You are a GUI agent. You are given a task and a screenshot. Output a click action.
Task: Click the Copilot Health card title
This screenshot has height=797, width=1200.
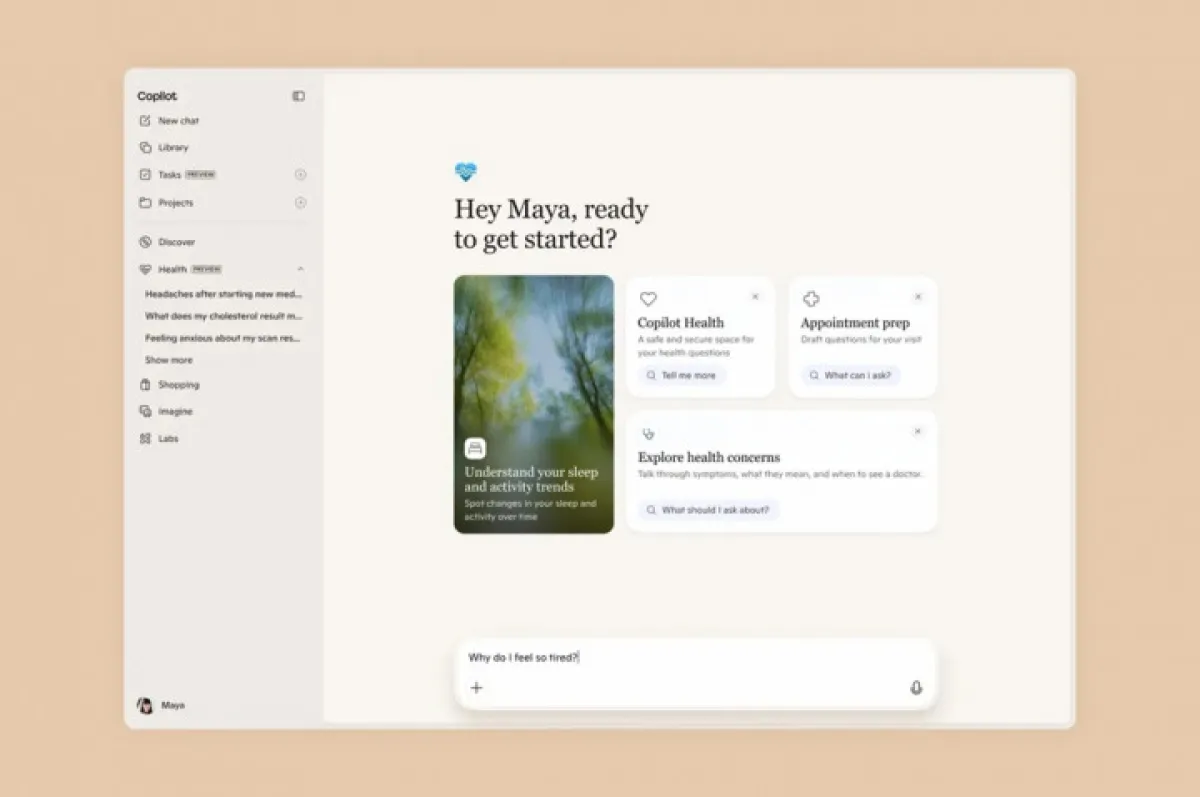click(x=680, y=323)
